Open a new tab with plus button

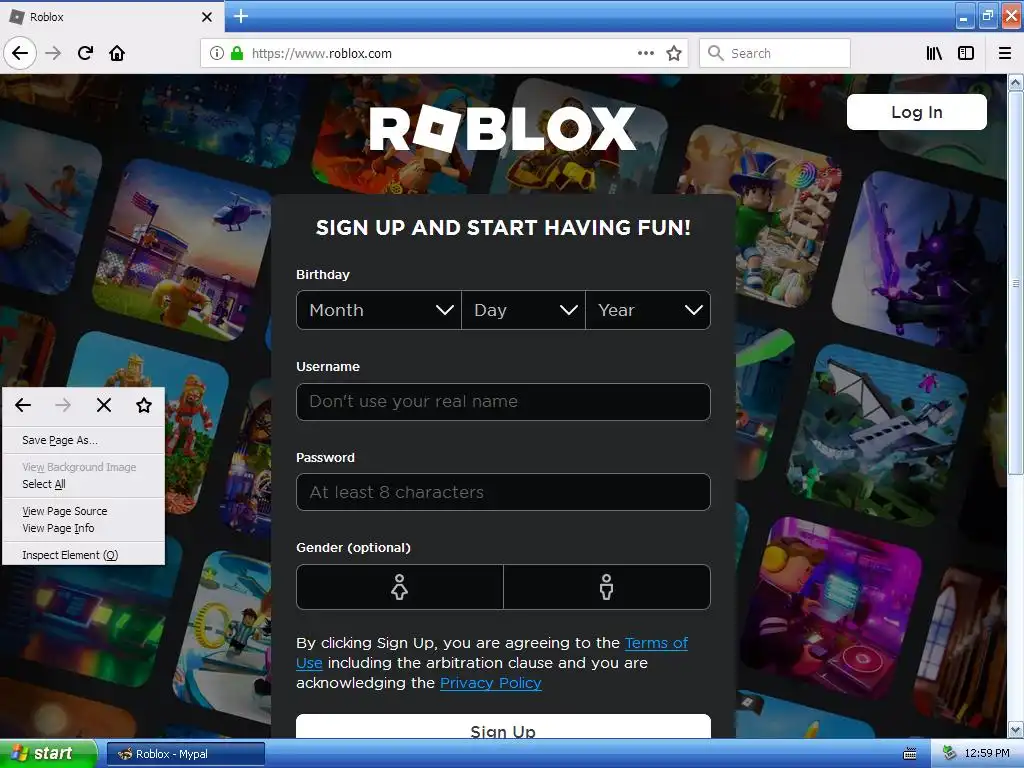(x=241, y=16)
